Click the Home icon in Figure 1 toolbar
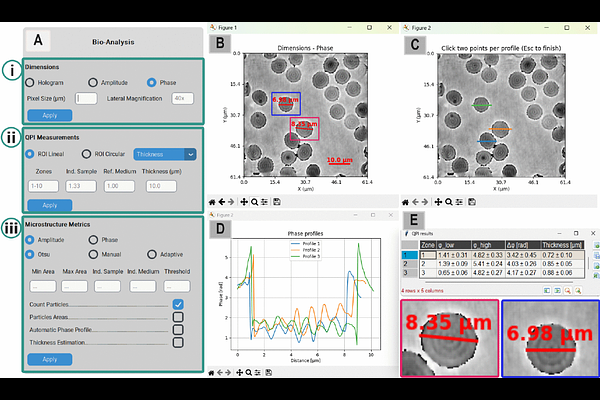This screenshot has width=600, height=400. [x=211, y=202]
